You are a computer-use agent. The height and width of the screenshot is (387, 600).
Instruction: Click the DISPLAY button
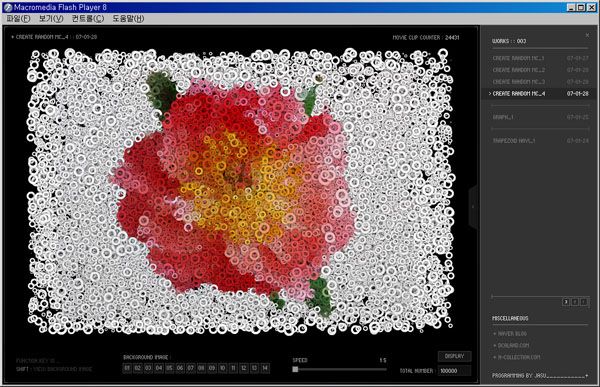click(x=454, y=356)
